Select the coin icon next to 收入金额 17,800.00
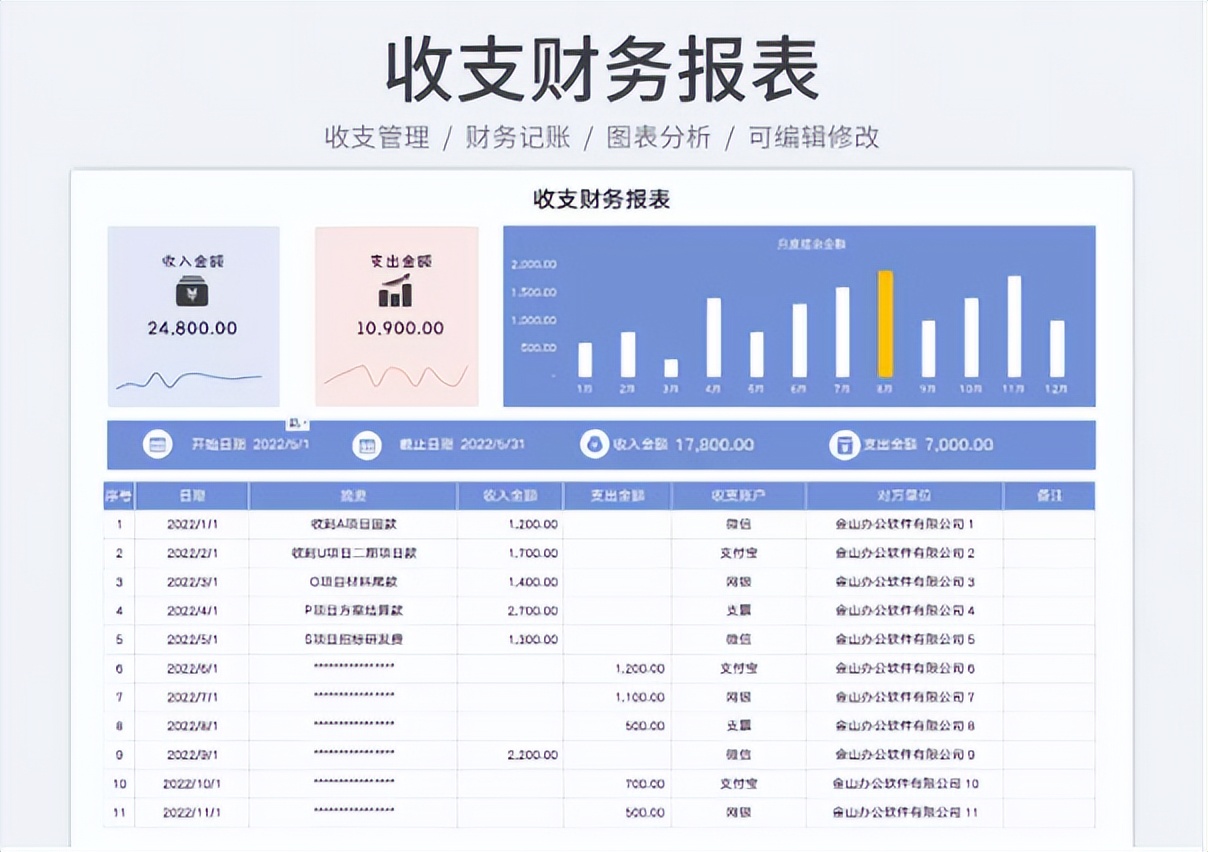Image resolution: width=1208 pixels, height=852 pixels. 595,444
